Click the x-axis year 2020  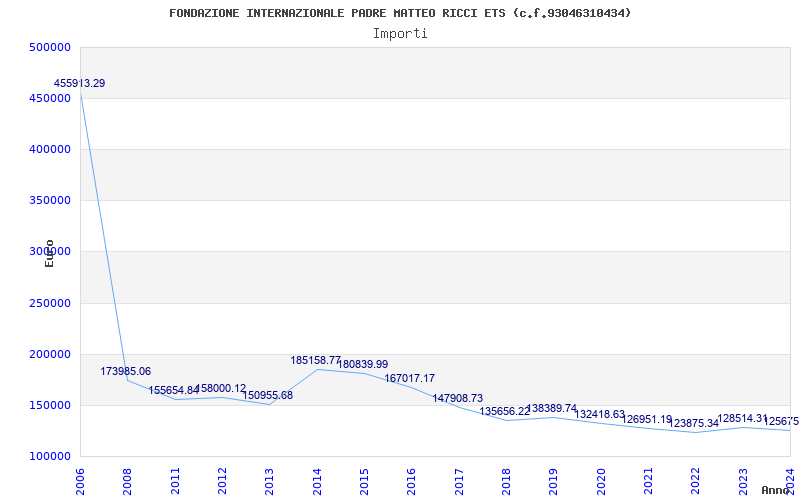tap(601, 481)
